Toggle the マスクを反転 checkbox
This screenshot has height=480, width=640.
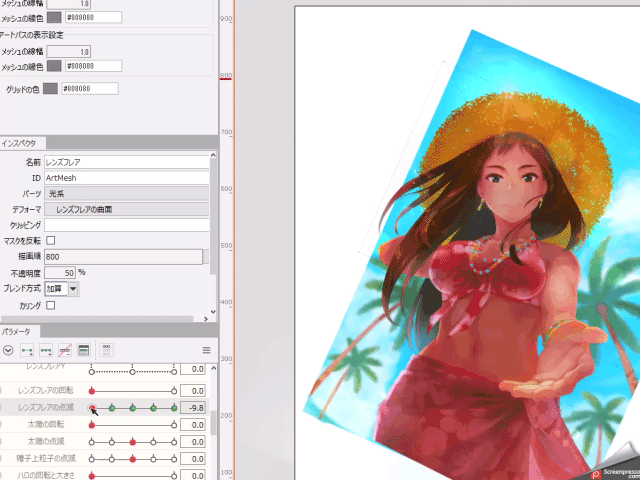[x=51, y=240]
